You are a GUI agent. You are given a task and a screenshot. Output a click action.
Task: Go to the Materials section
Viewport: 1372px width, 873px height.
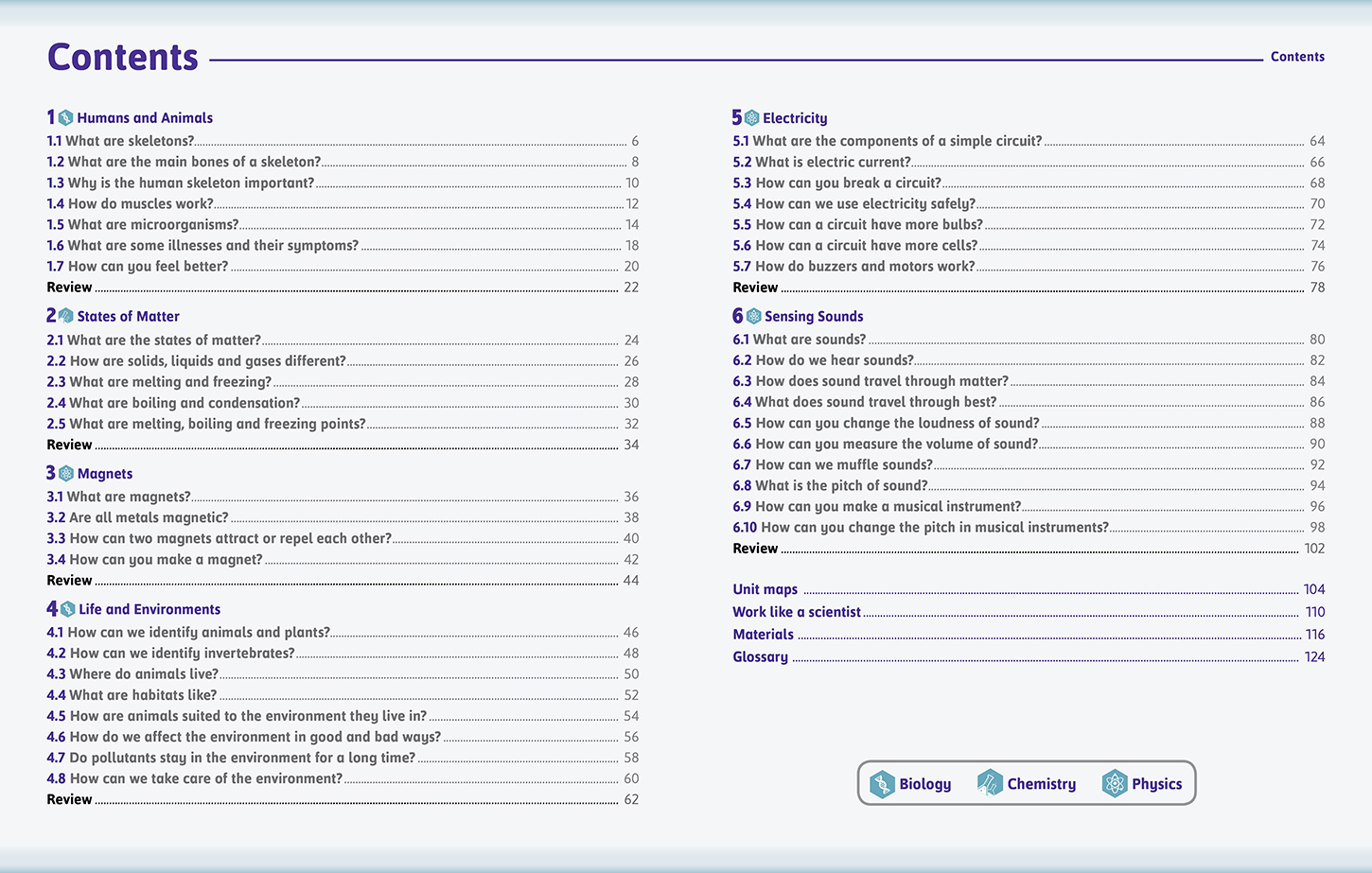pyautogui.click(x=1029, y=635)
